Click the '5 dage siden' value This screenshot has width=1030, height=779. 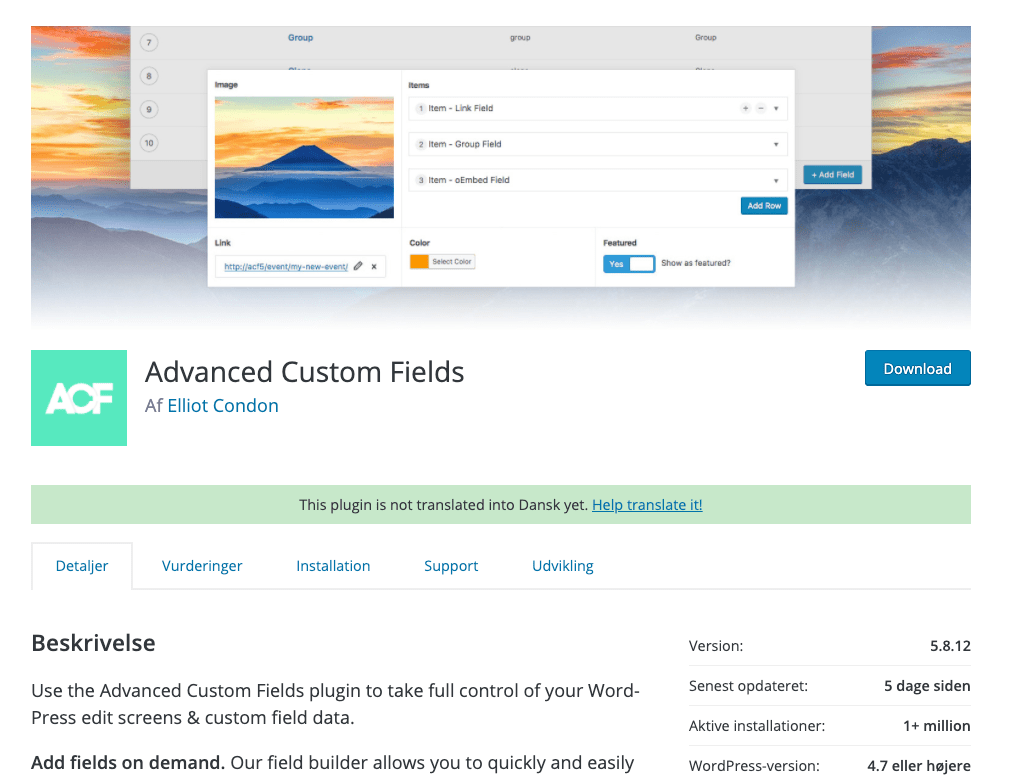pyautogui.click(x=927, y=686)
